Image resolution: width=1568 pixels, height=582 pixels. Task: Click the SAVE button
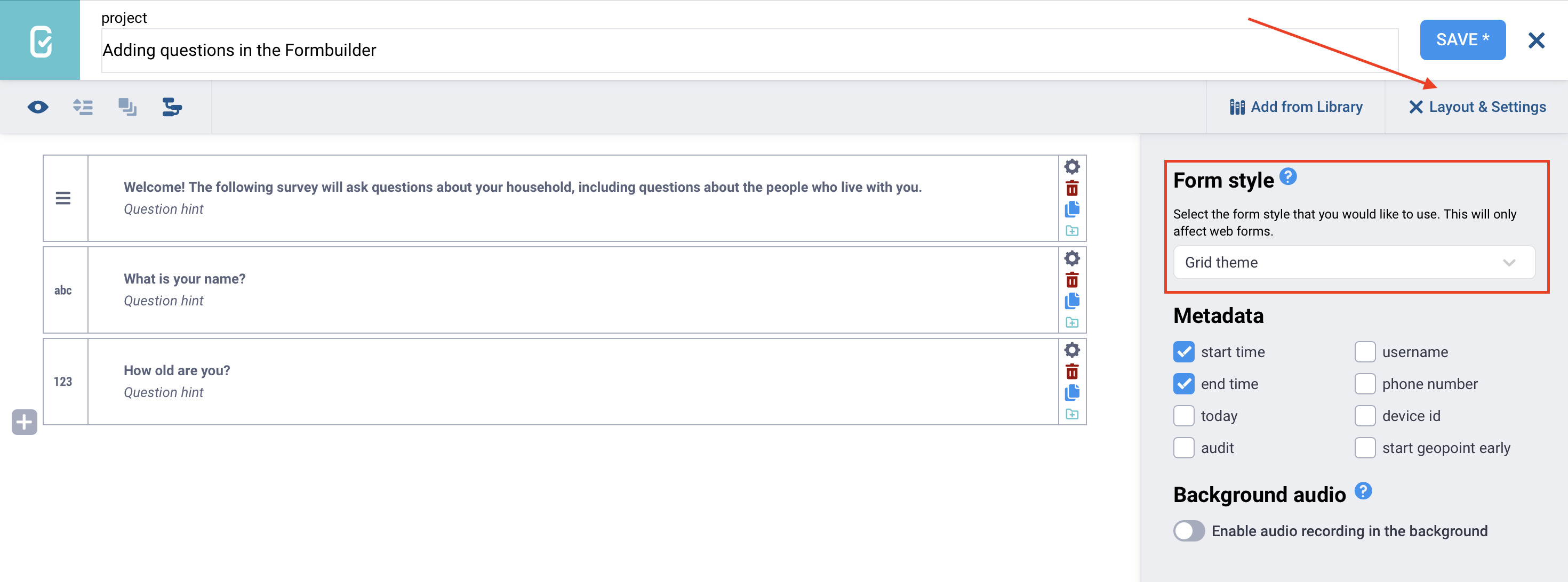coord(1462,40)
